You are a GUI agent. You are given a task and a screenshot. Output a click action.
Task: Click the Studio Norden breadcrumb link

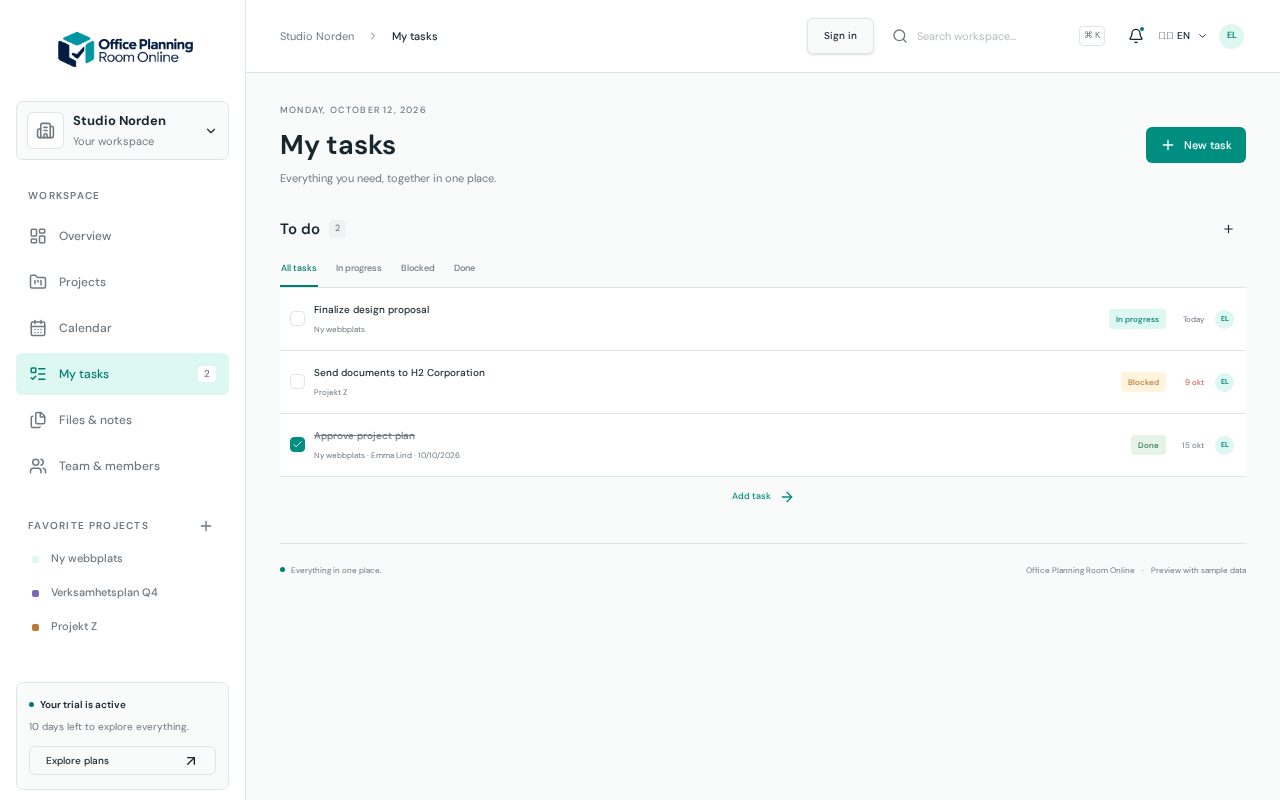[317, 36]
